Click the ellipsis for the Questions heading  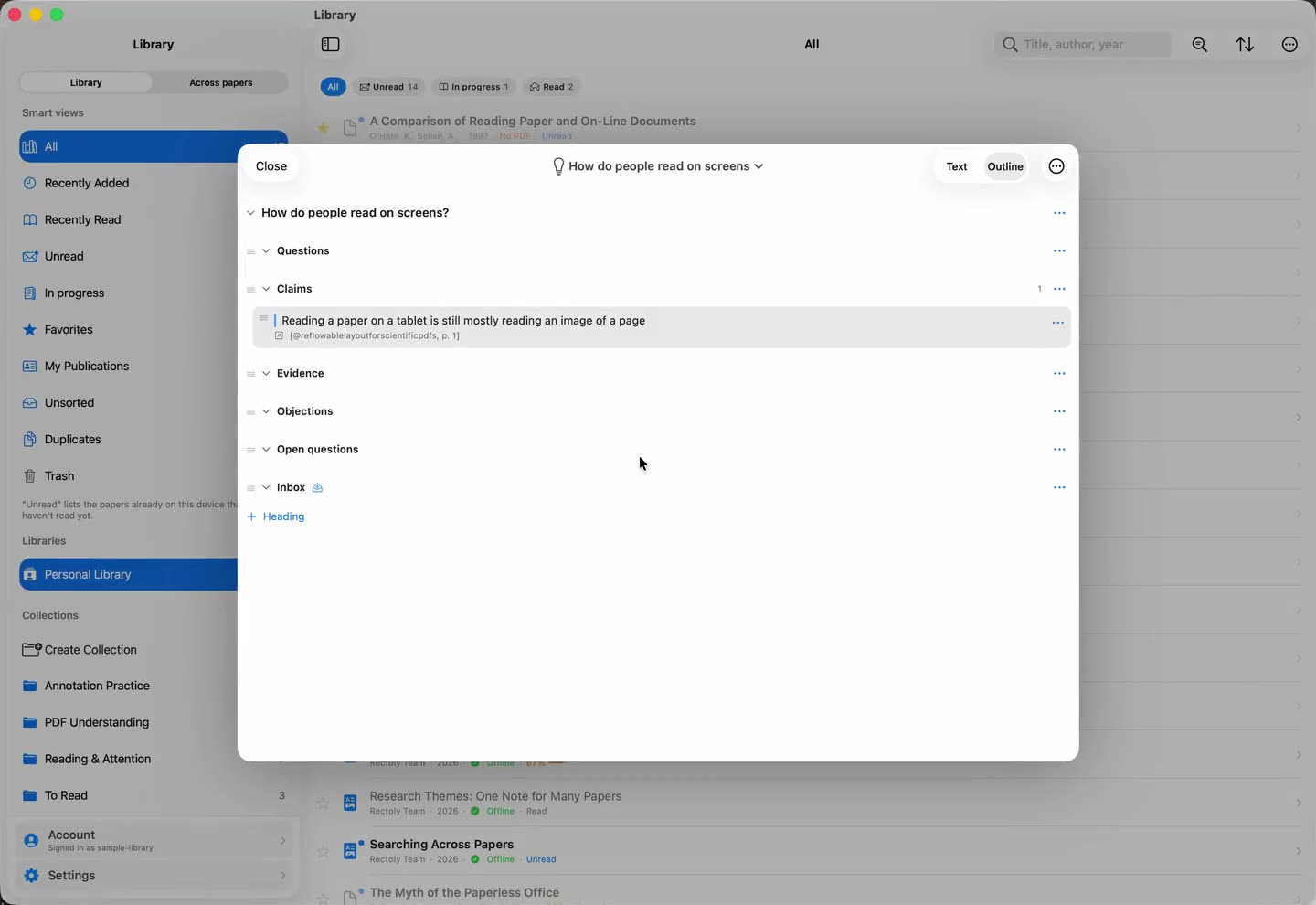1059,250
